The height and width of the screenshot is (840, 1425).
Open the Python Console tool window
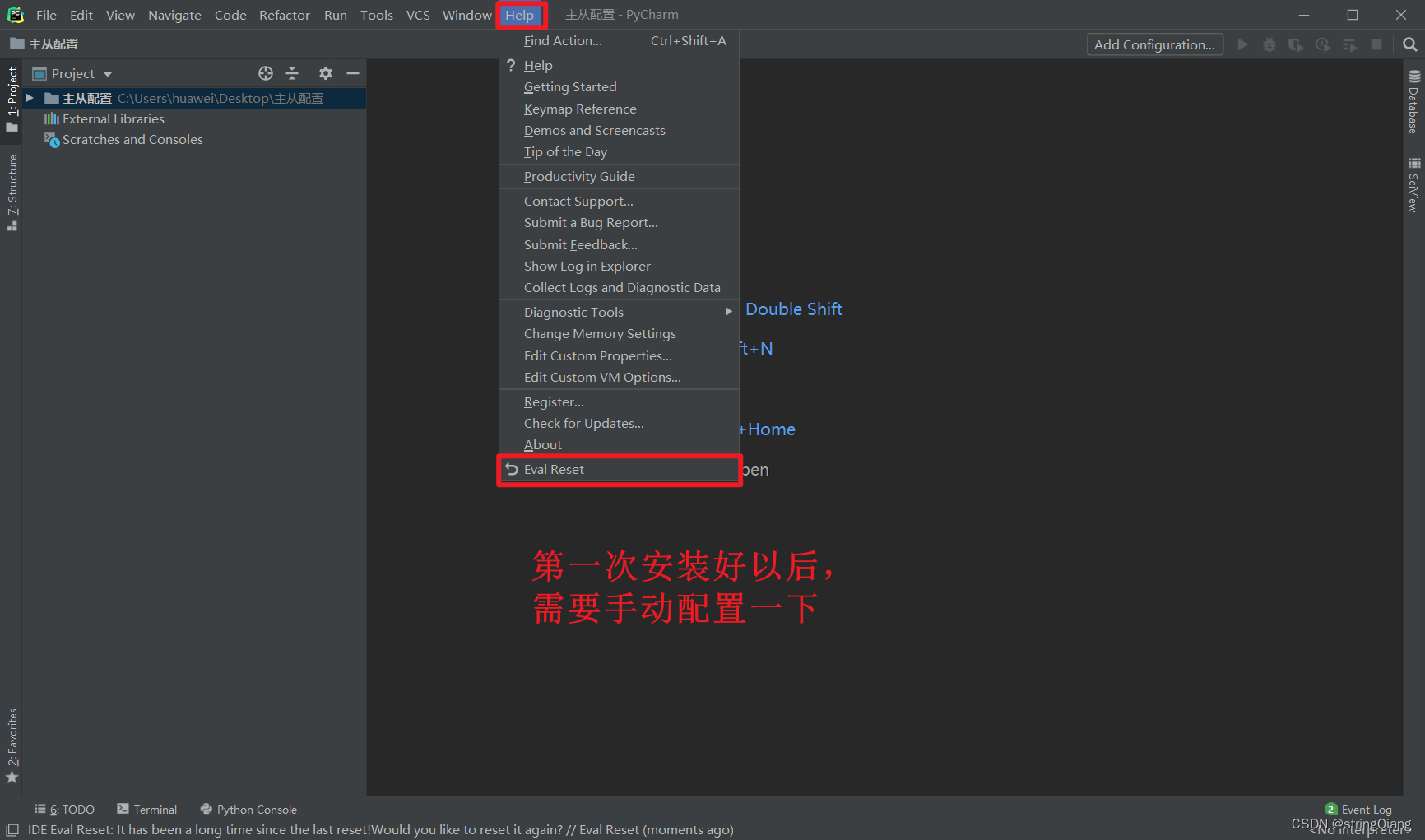(248, 810)
